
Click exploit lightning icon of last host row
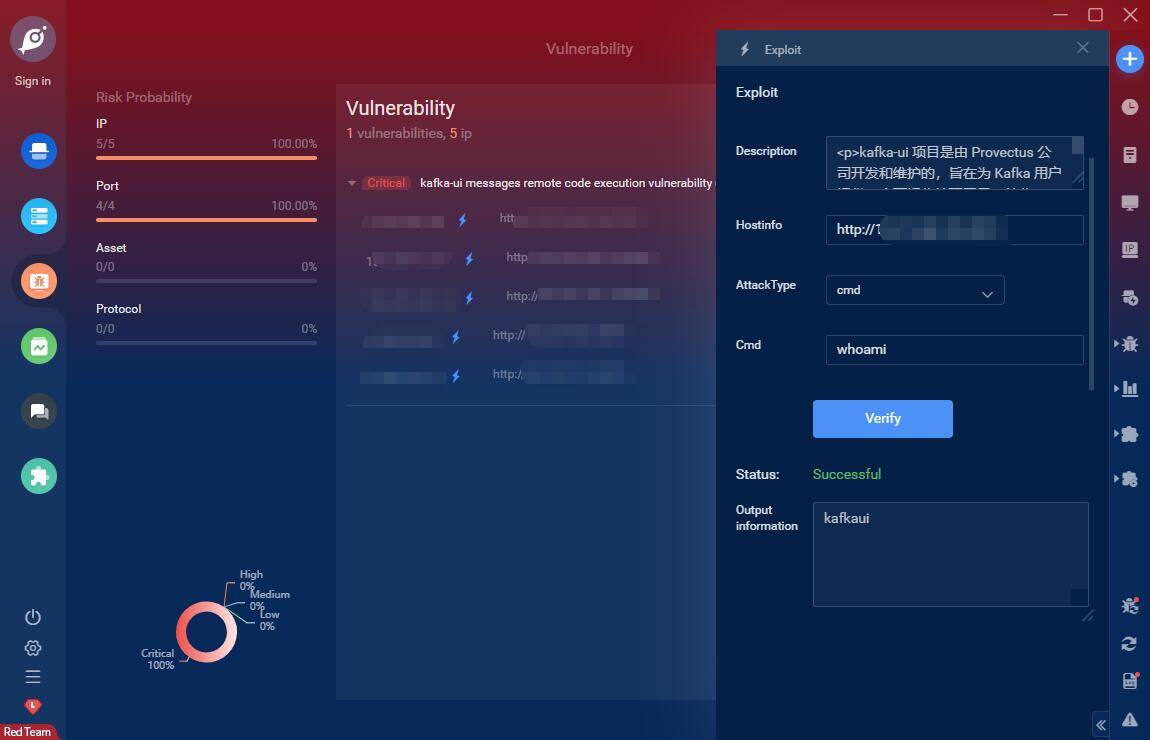click(455, 376)
